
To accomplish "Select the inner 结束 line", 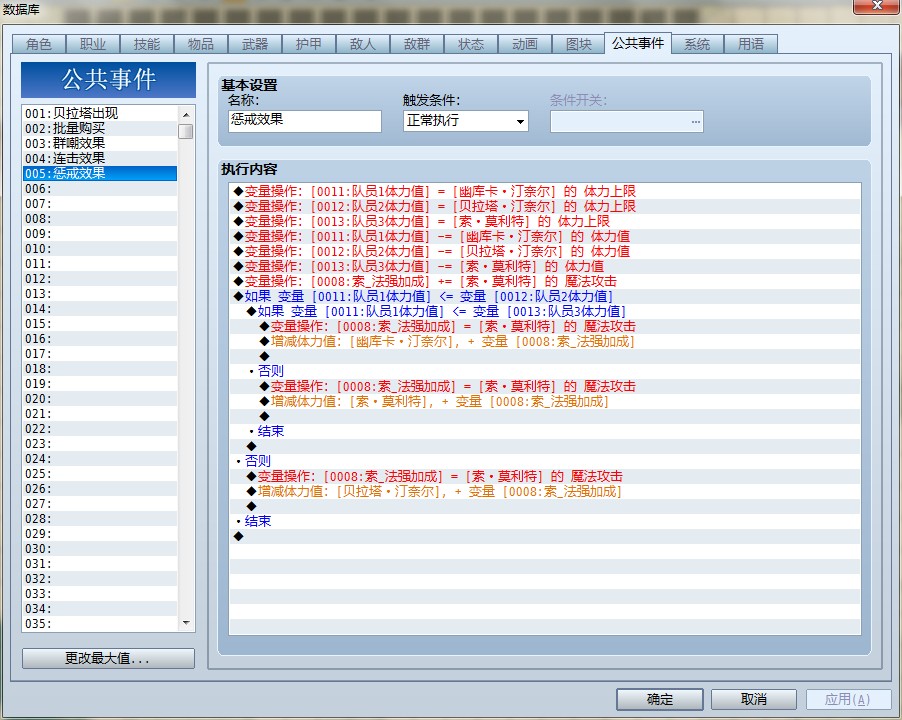I will (545, 431).
